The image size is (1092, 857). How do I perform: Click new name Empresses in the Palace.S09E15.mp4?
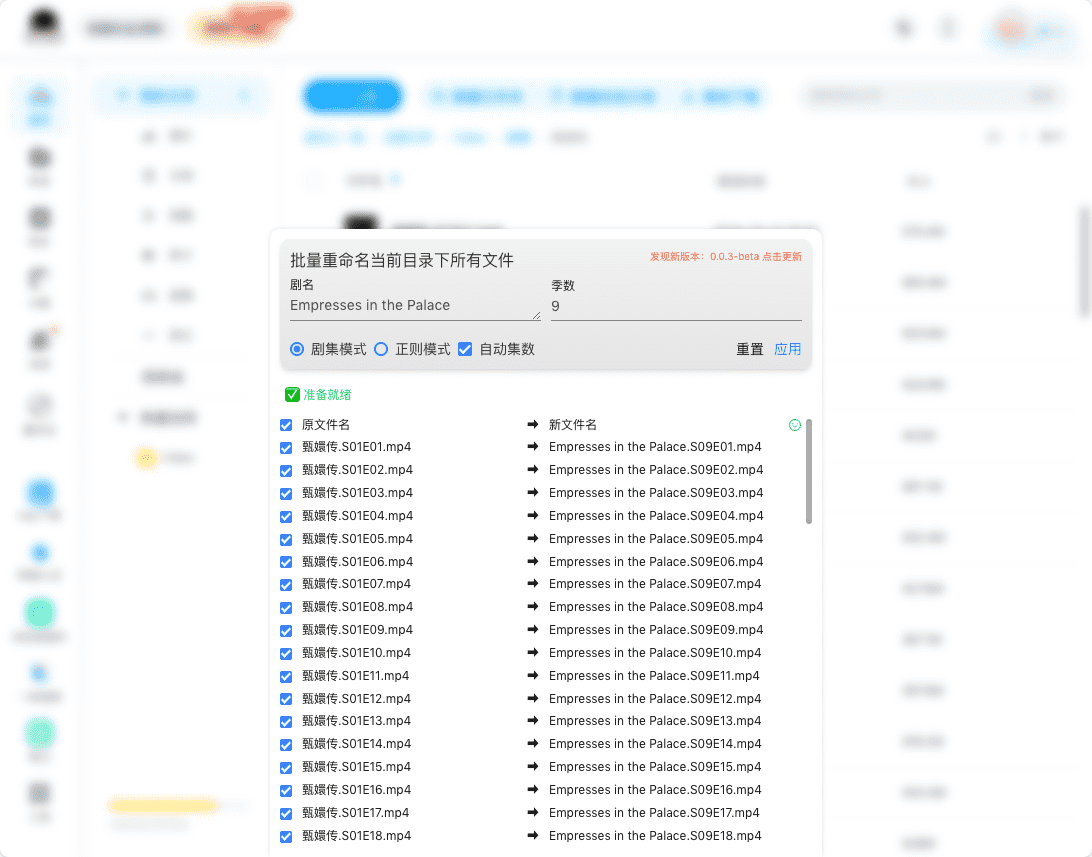coord(655,767)
